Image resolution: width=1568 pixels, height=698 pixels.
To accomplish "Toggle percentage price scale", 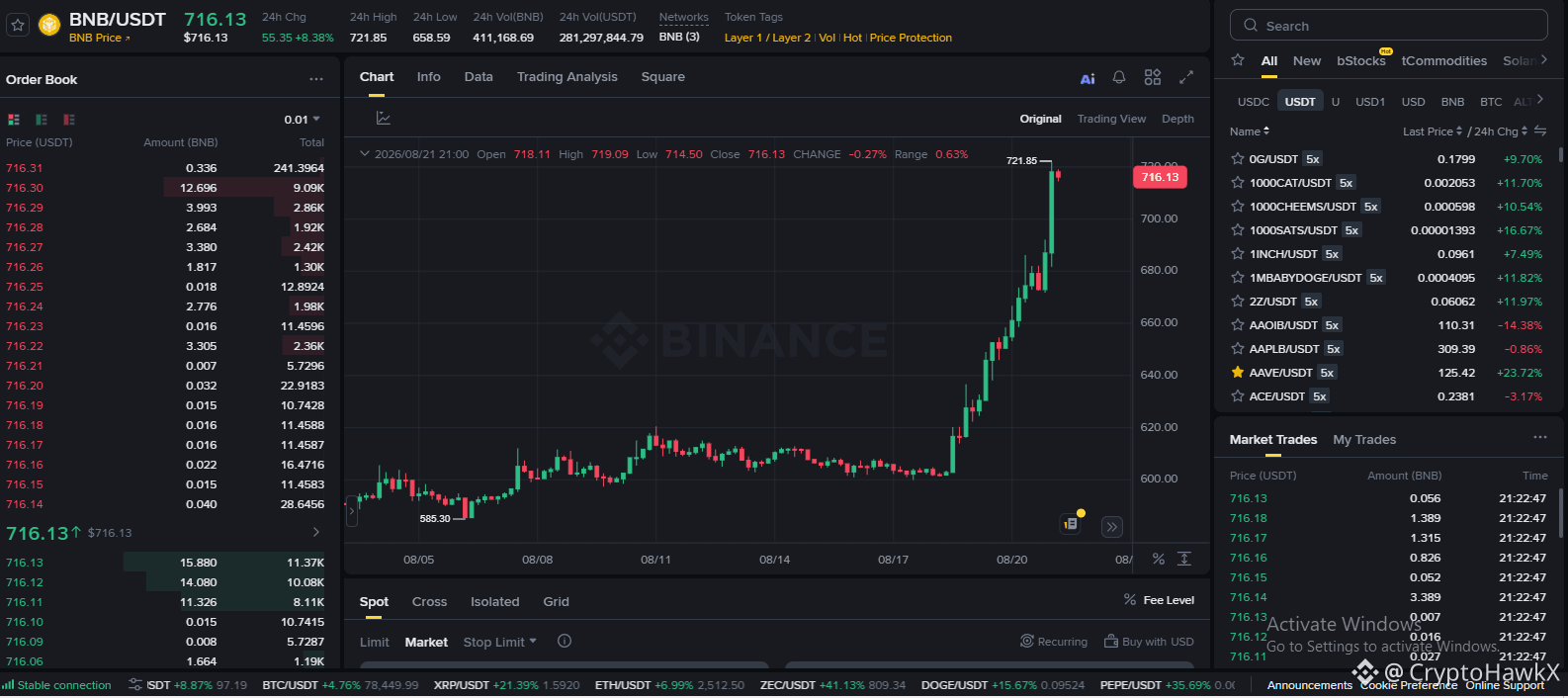I will tap(1159, 560).
